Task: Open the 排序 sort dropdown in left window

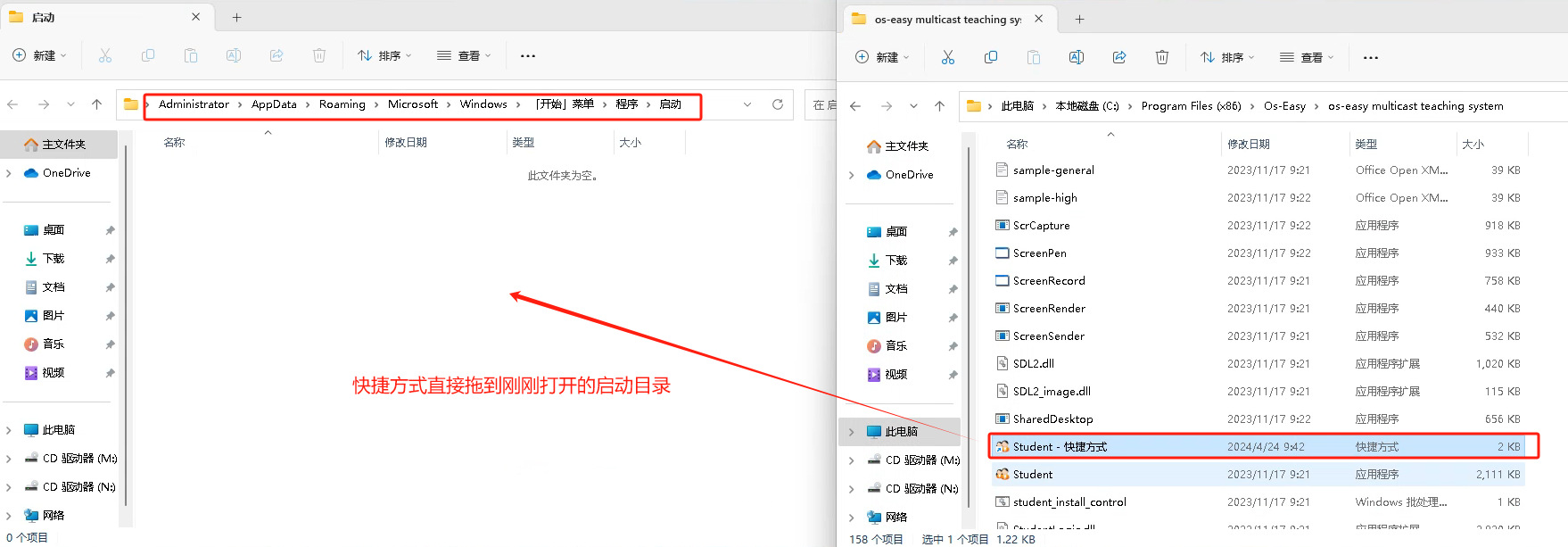Action: pos(384,55)
